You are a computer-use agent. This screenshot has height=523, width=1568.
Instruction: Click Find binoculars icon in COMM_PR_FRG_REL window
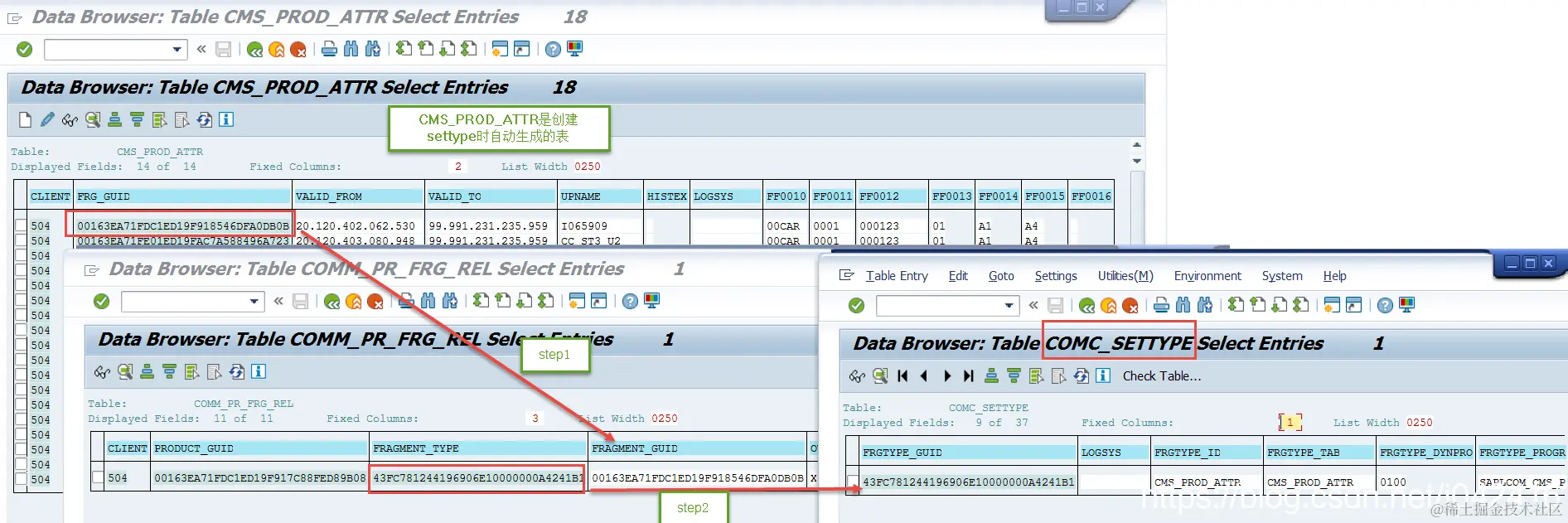(x=428, y=301)
